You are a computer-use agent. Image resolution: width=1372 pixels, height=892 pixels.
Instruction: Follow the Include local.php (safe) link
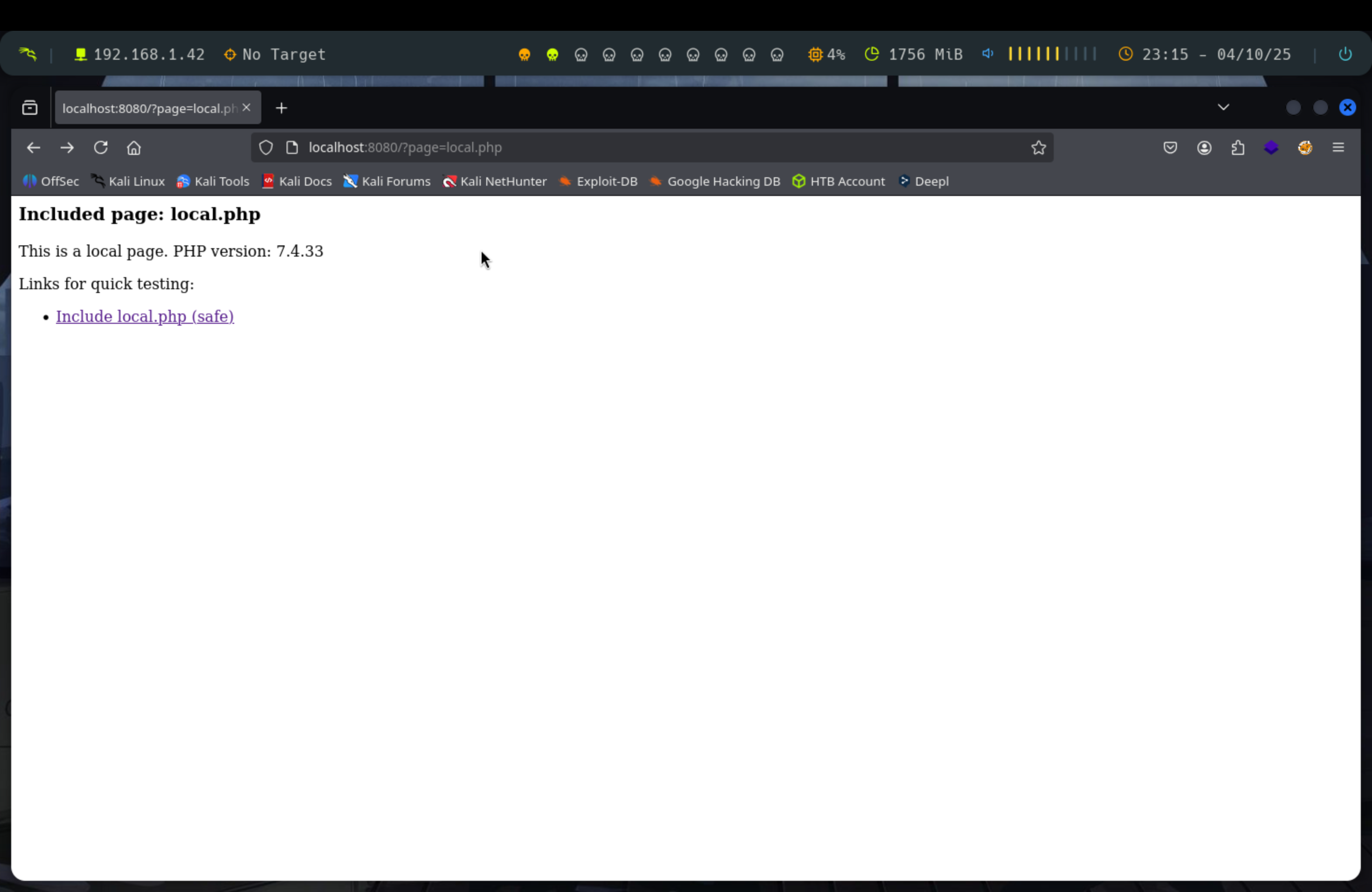(x=145, y=316)
